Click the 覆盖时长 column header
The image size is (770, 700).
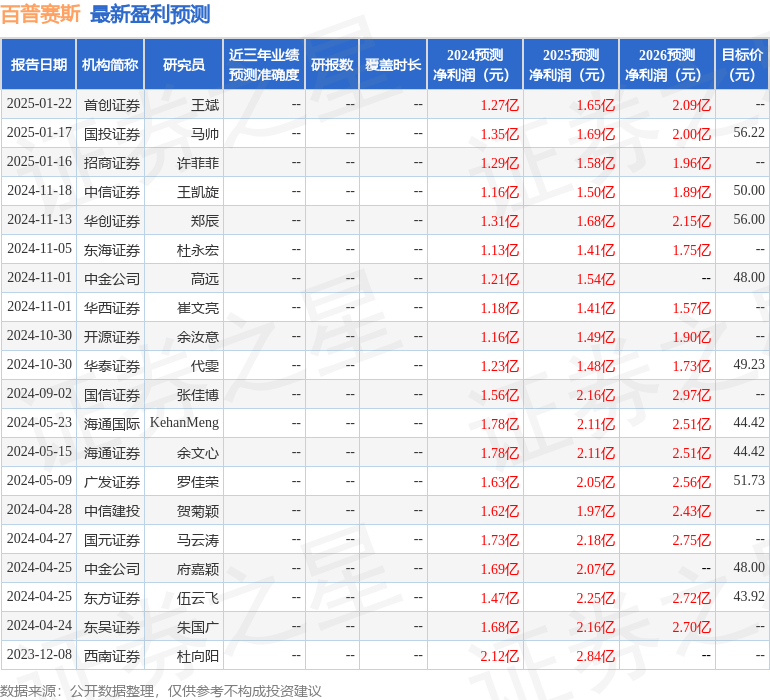pyautogui.click(x=393, y=64)
